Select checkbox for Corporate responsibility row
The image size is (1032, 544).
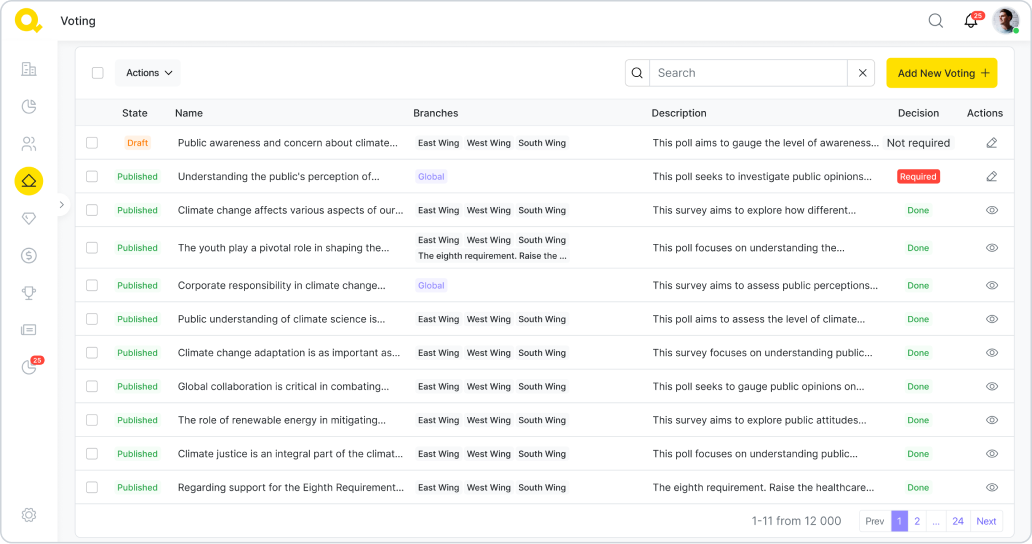point(92,285)
